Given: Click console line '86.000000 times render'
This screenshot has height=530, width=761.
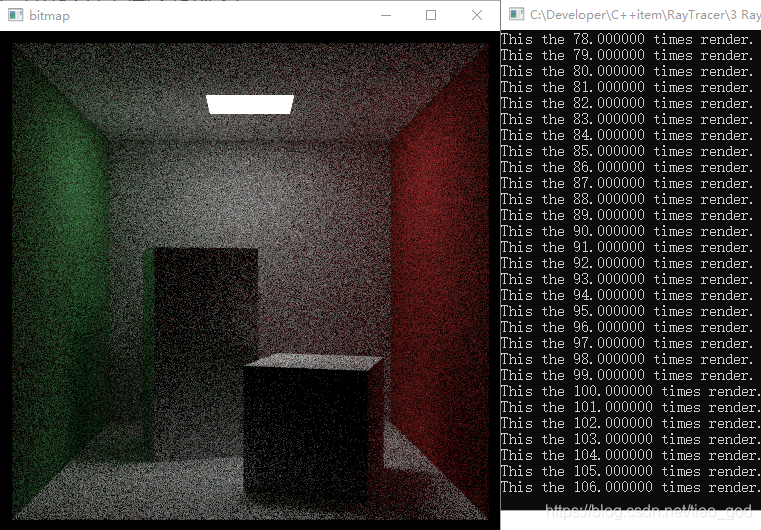Looking at the screenshot, I should [627, 167].
